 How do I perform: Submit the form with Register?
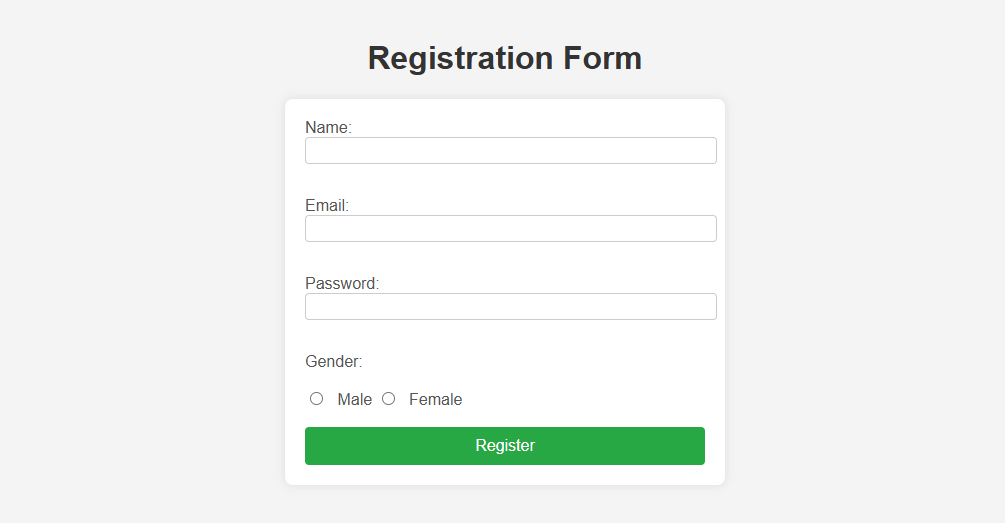[x=504, y=446]
